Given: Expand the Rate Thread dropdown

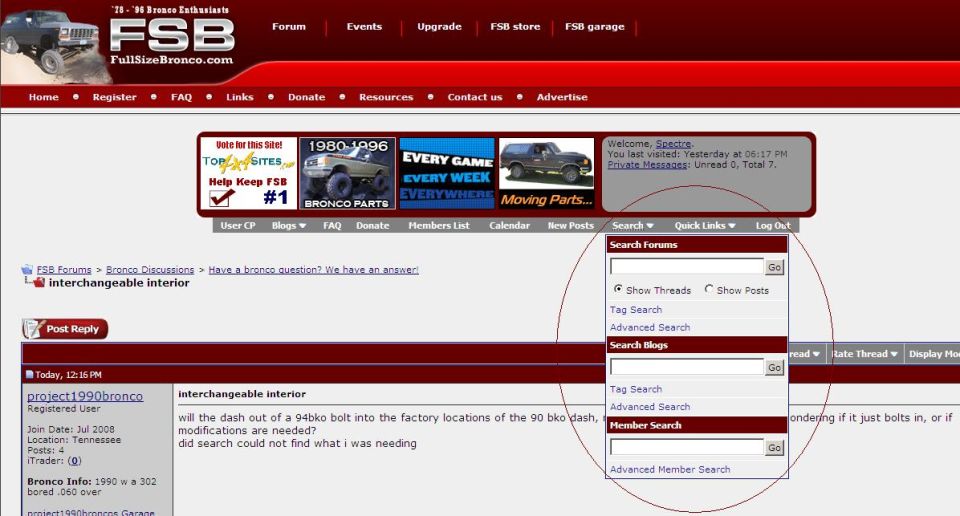Looking at the screenshot, I should click(863, 354).
